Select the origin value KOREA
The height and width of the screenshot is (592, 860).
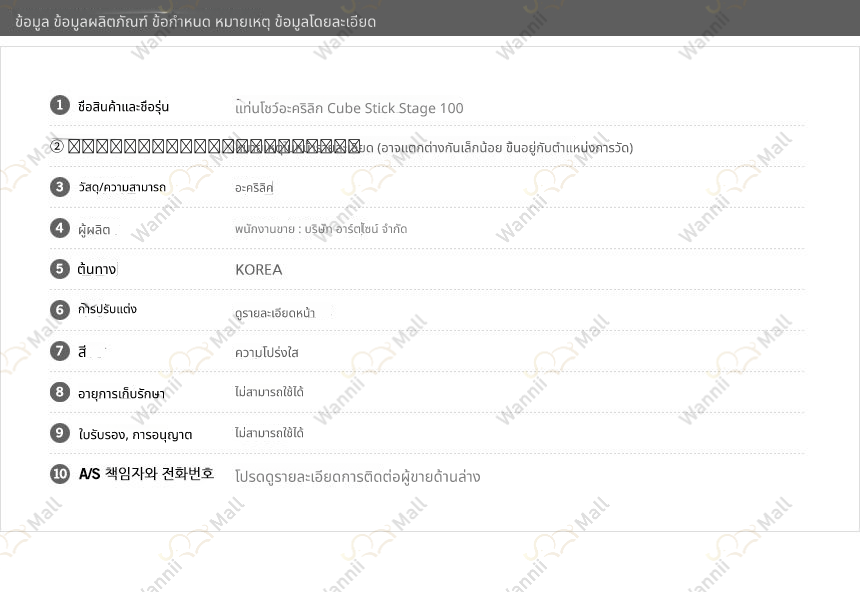259,269
